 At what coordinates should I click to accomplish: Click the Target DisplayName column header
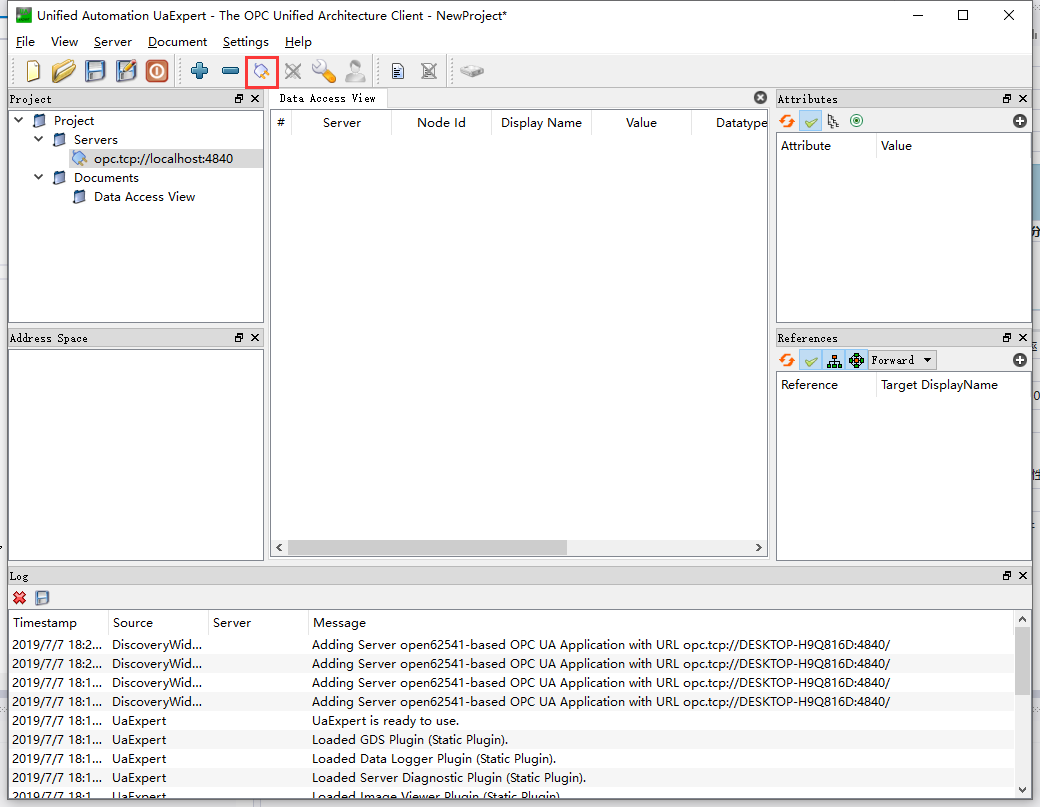point(953,385)
